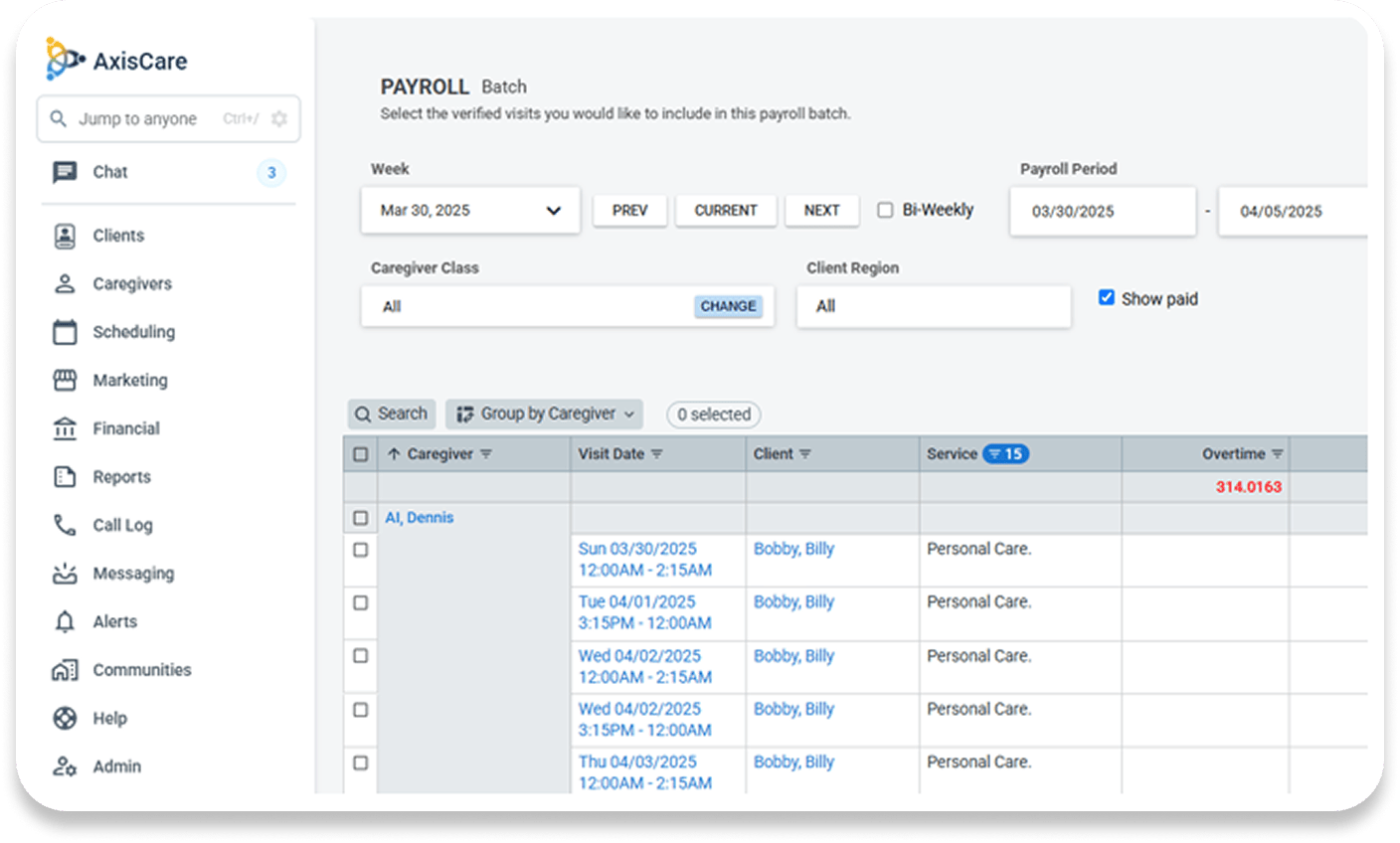The width and height of the screenshot is (1400, 843).
Task: Uncheck the Show paid checkbox
Action: click(1106, 298)
